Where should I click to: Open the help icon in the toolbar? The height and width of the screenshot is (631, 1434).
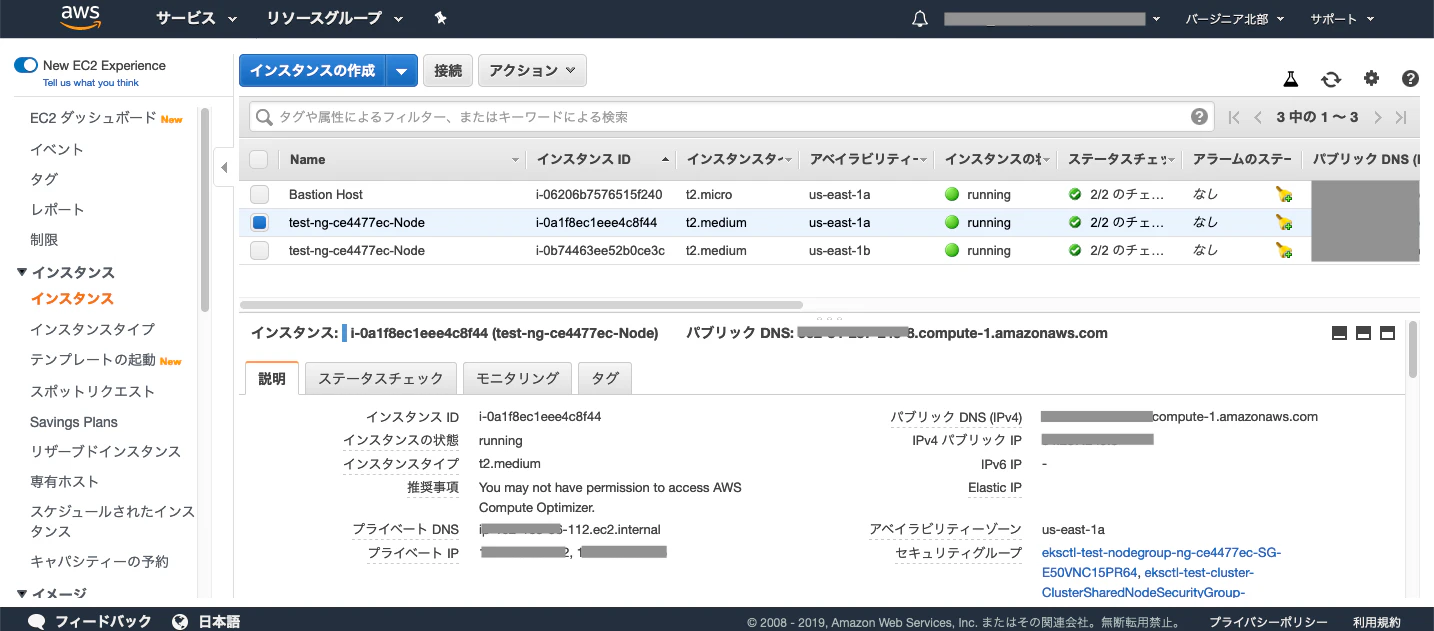pyautogui.click(x=1409, y=78)
